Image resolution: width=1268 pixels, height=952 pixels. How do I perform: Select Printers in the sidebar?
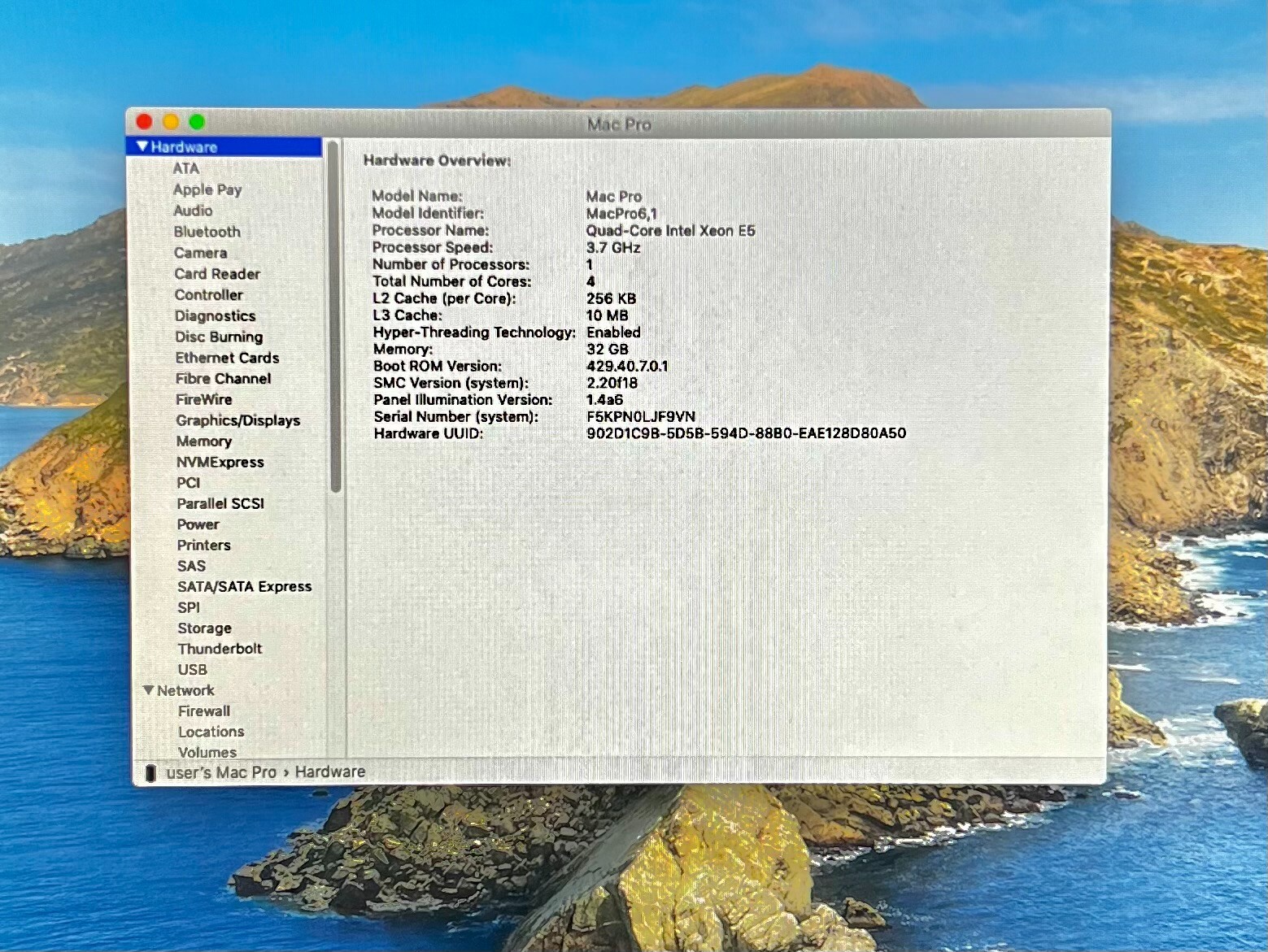point(204,546)
